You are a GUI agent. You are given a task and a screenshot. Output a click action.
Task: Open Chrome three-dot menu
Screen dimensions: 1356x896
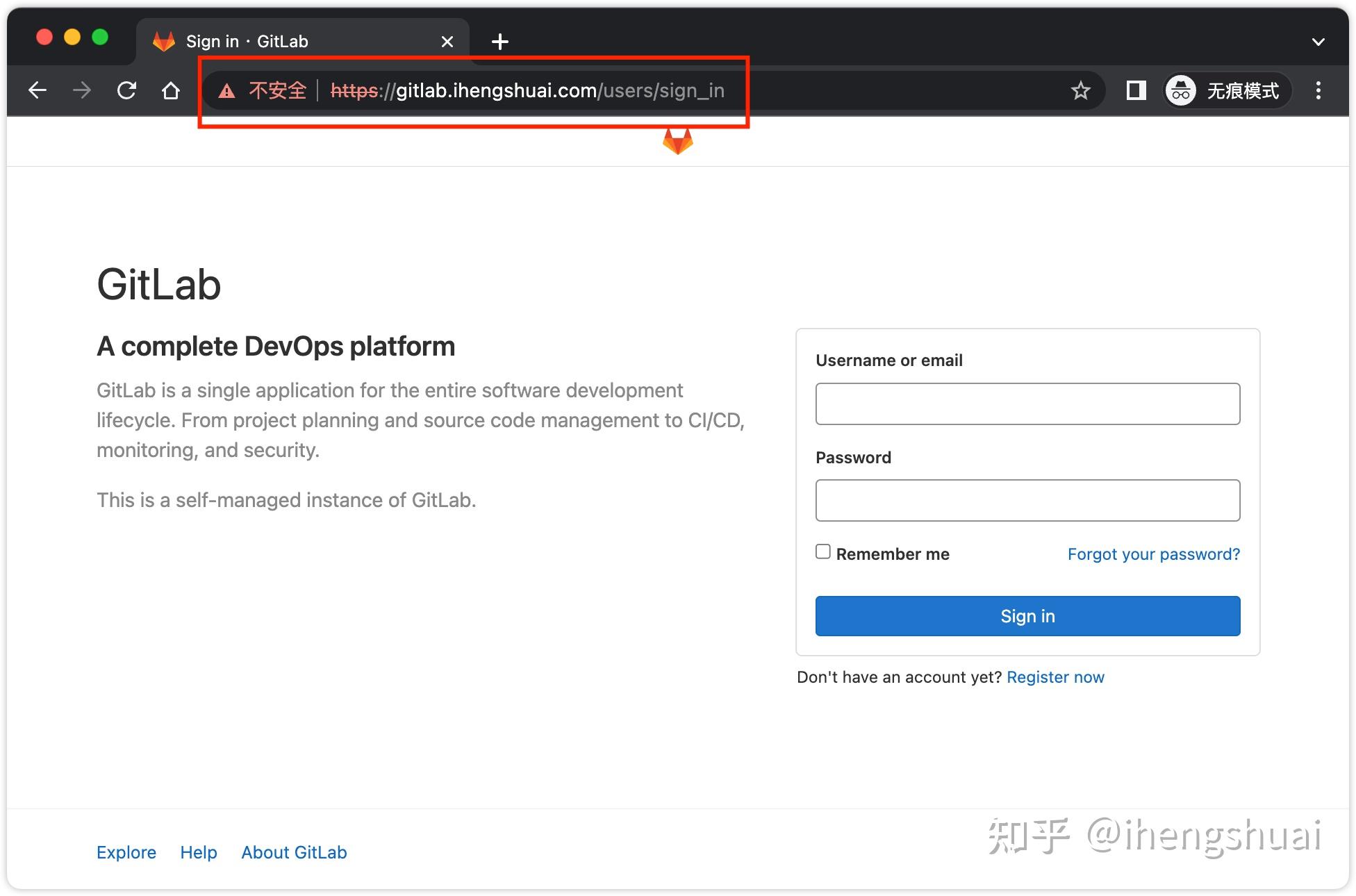click(1318, 90)
